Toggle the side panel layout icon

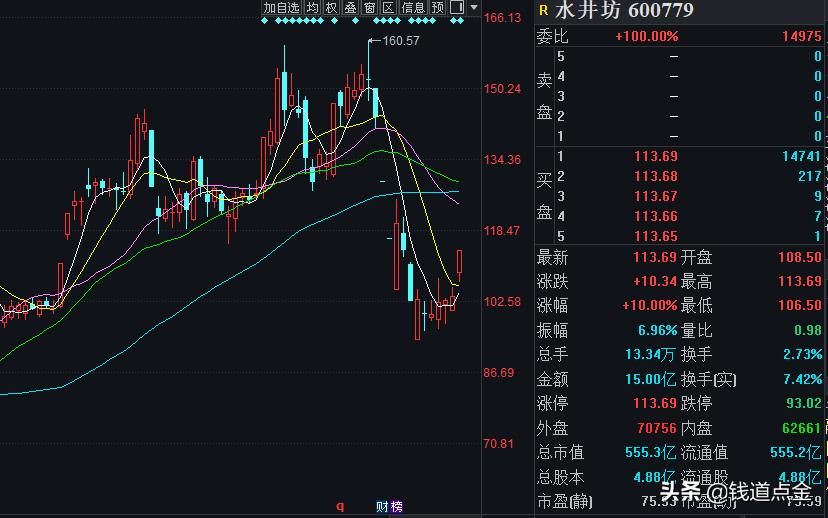coord(457,7)
